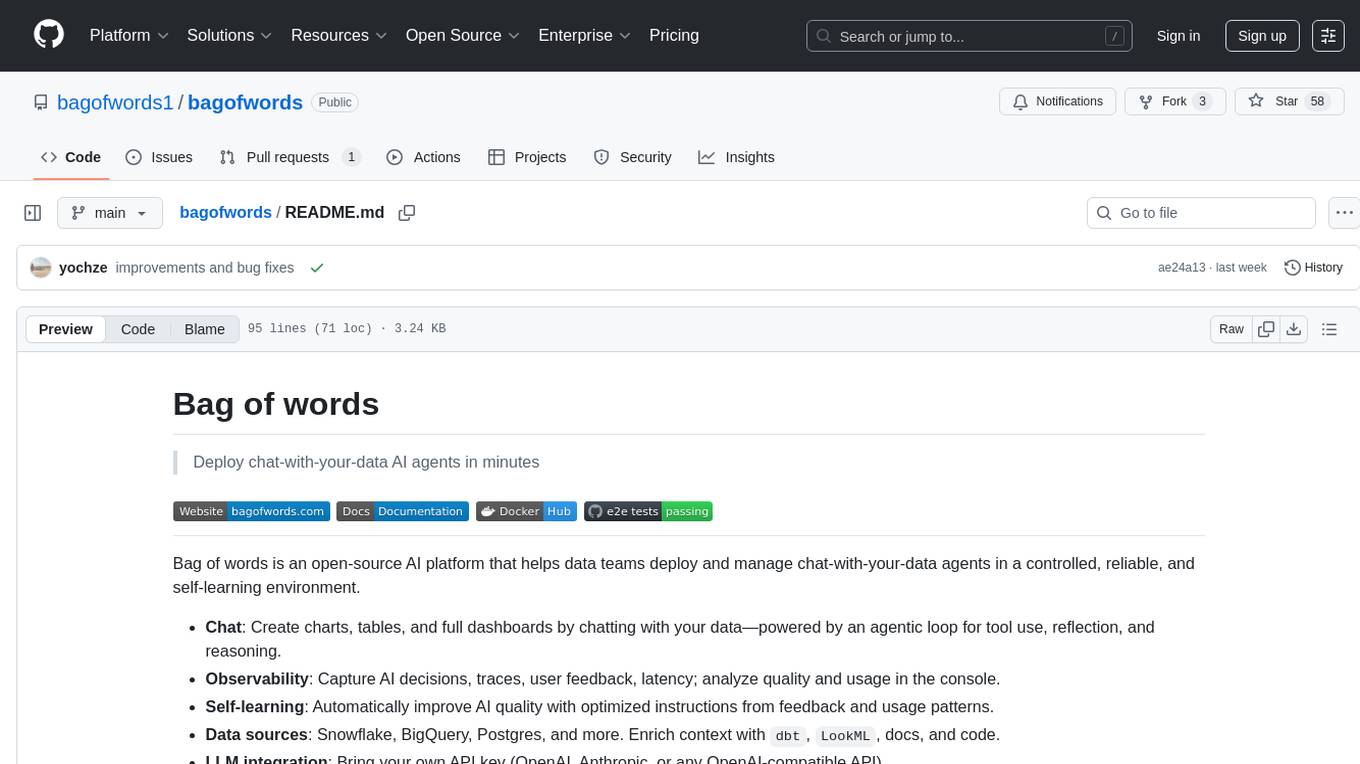This screenshot has width=1360, height=764.
Task: Open the README outline icon
Action: [x=1329, y=329]
